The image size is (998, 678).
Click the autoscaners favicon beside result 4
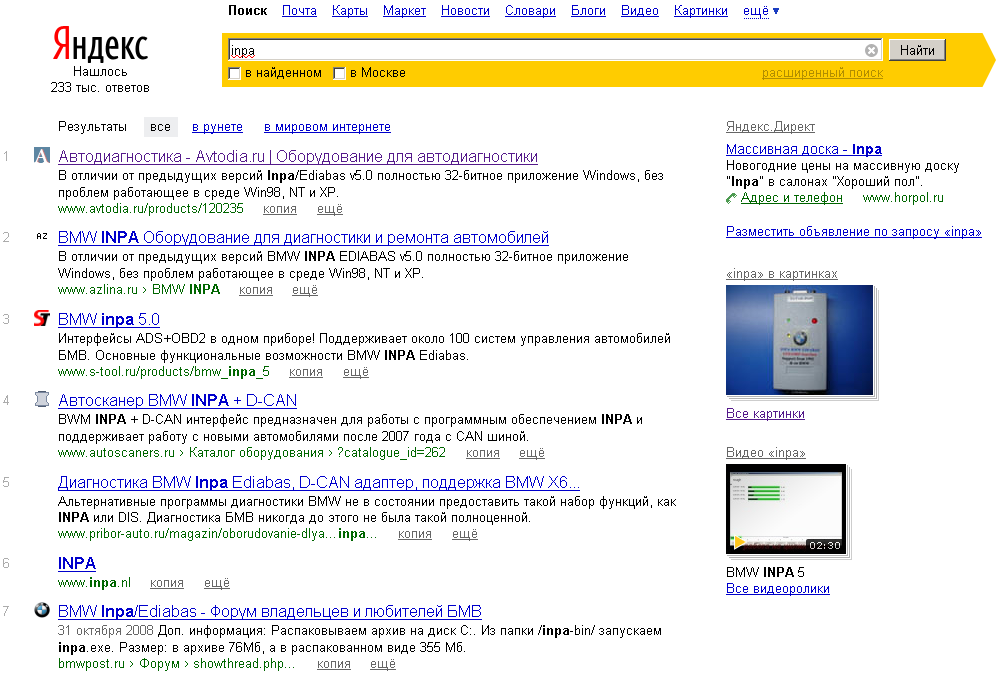point(41,399)
